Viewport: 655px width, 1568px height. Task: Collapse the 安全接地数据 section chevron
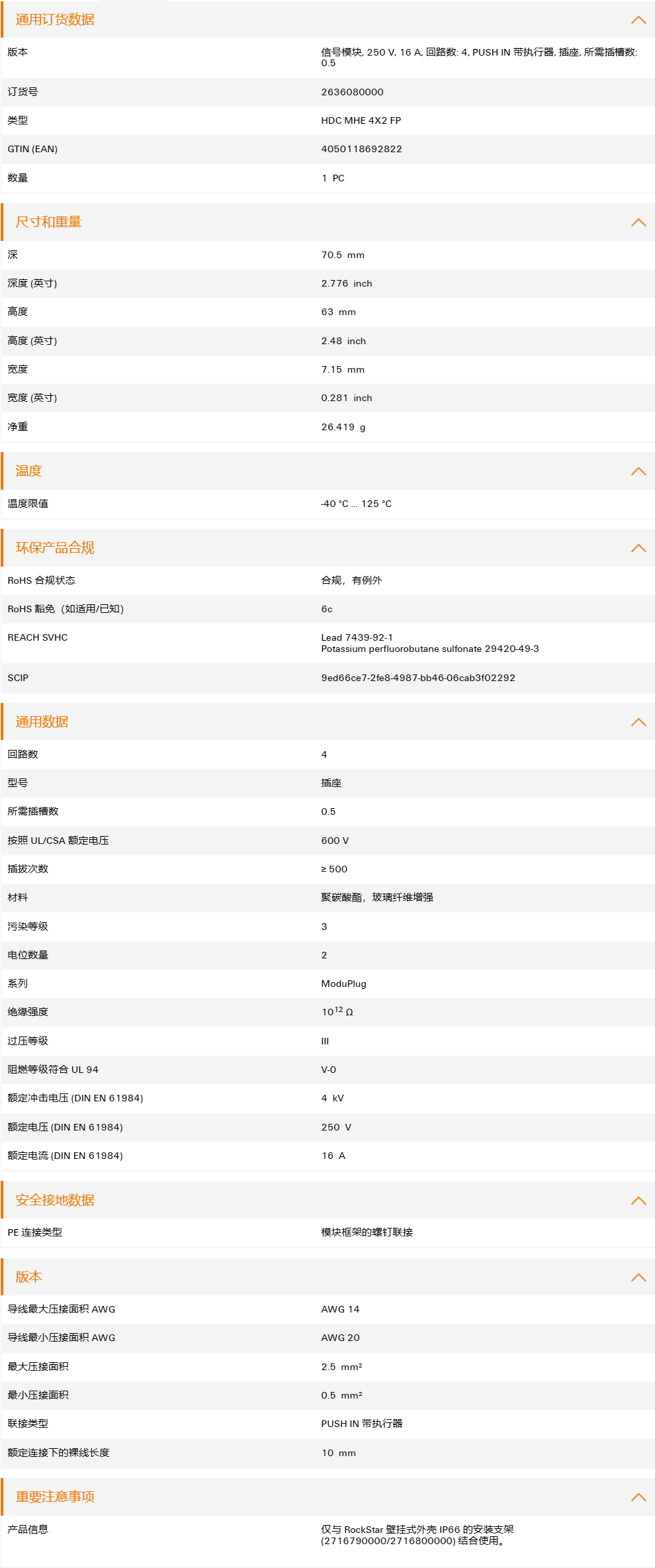(638, 1201)
